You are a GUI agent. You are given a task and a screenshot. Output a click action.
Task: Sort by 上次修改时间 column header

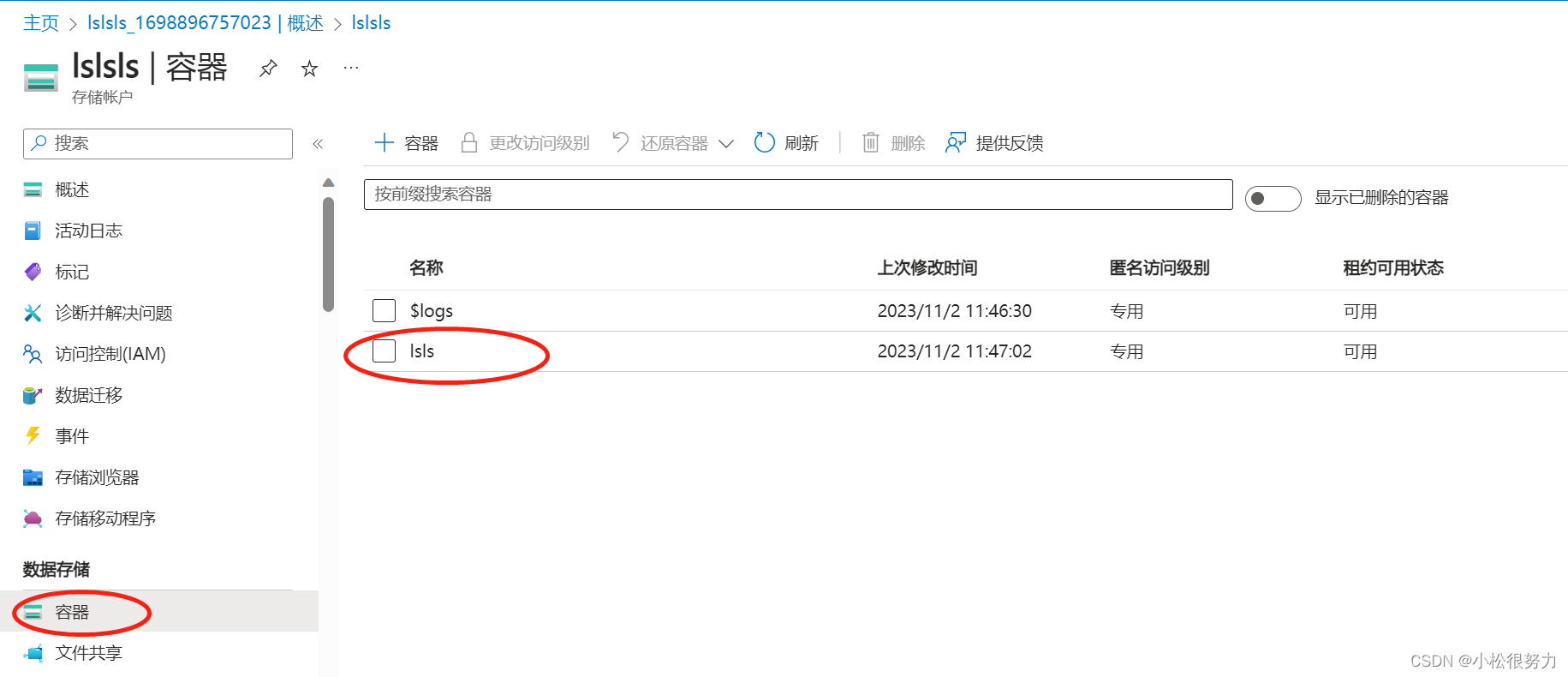point(927,268)
